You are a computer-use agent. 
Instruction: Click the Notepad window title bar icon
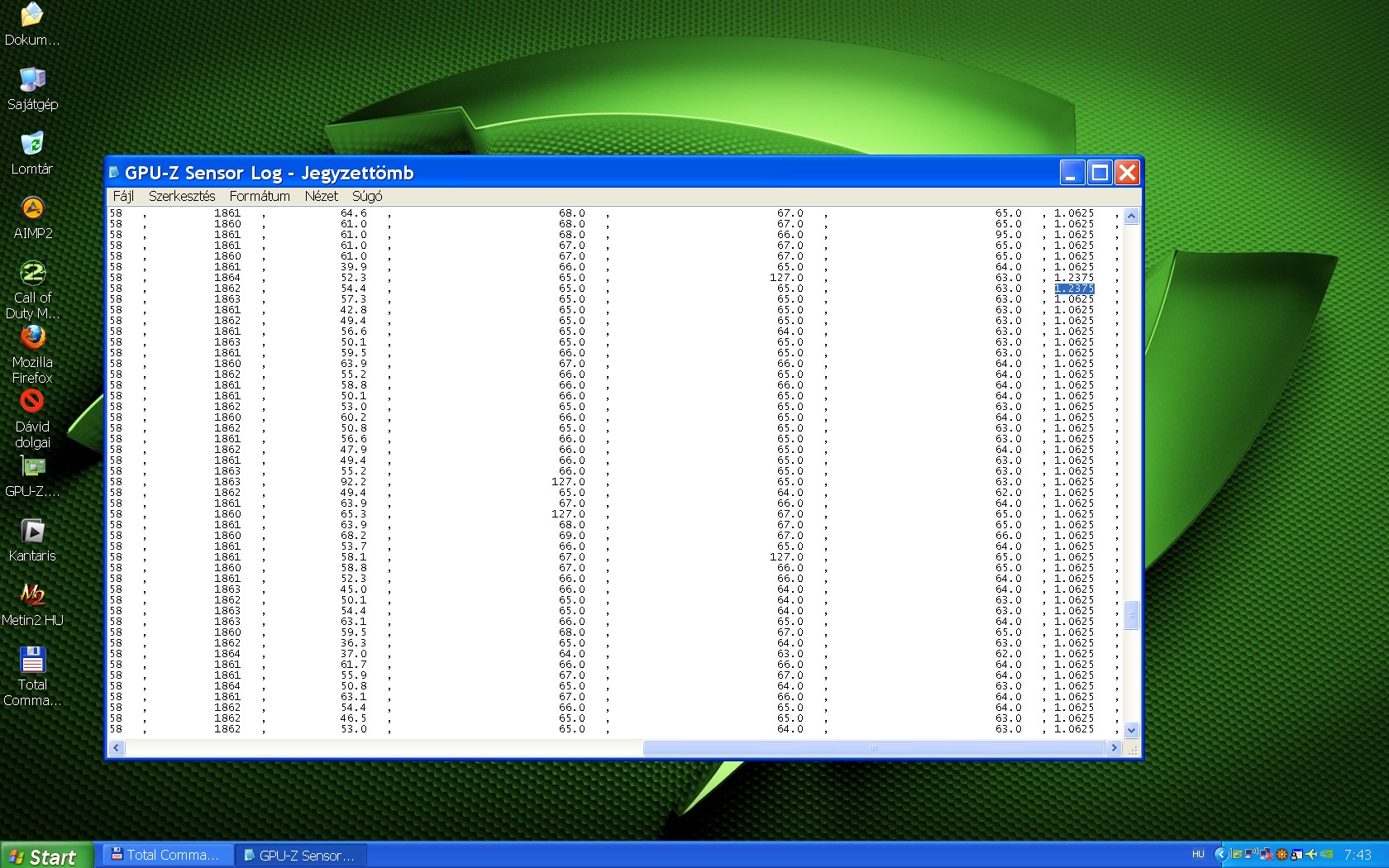(x=114, y=173)
